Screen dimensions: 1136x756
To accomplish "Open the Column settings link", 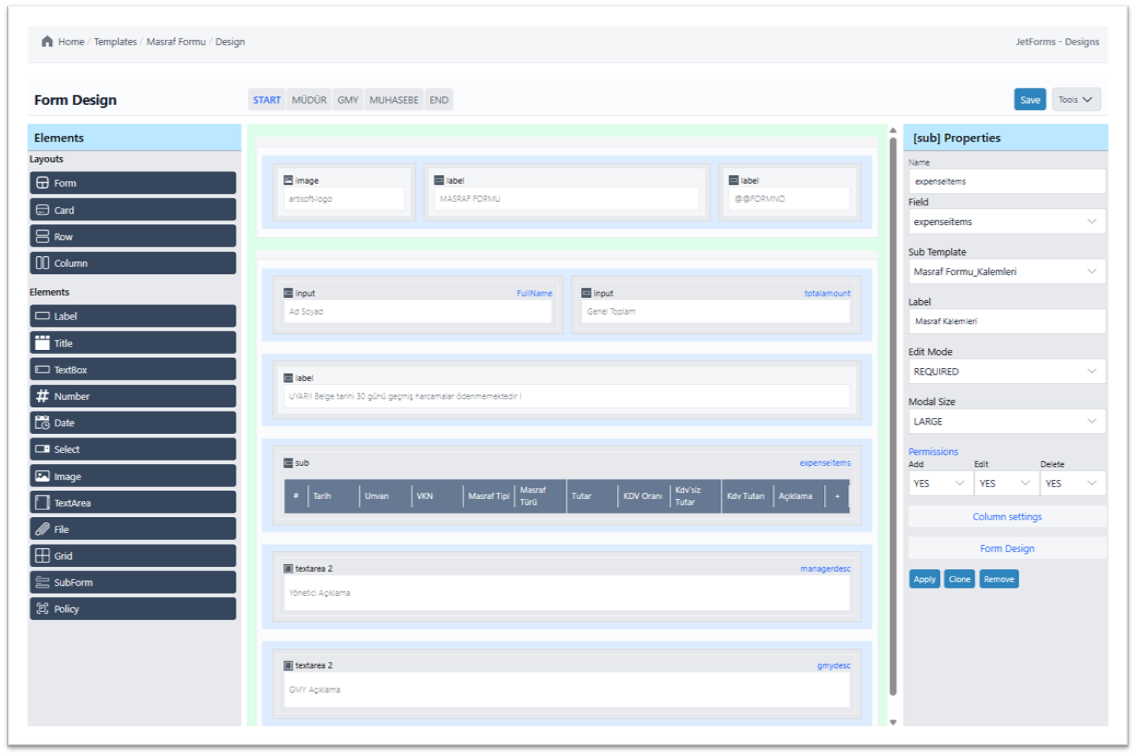I will [1006, 517].
